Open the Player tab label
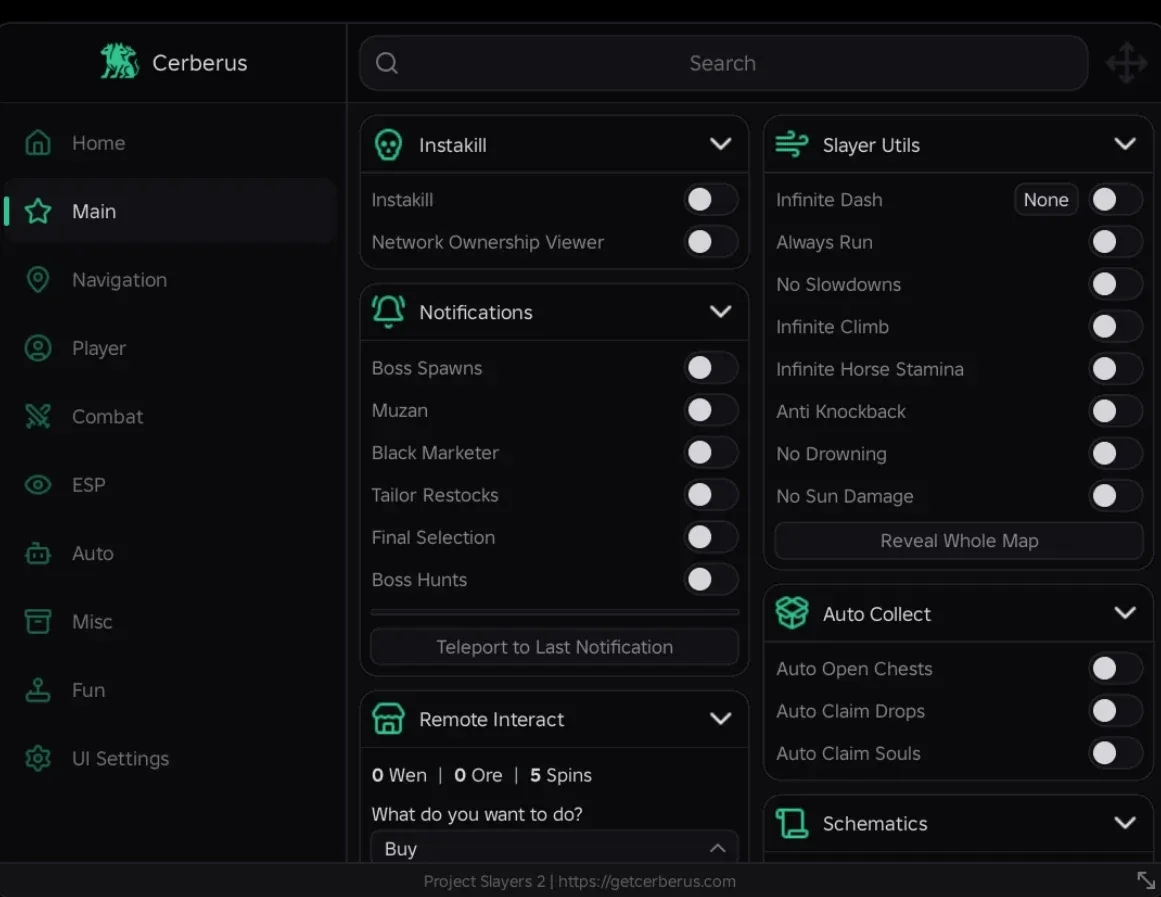This screenshot has height=897, width=1161. [x=98, y=348]
